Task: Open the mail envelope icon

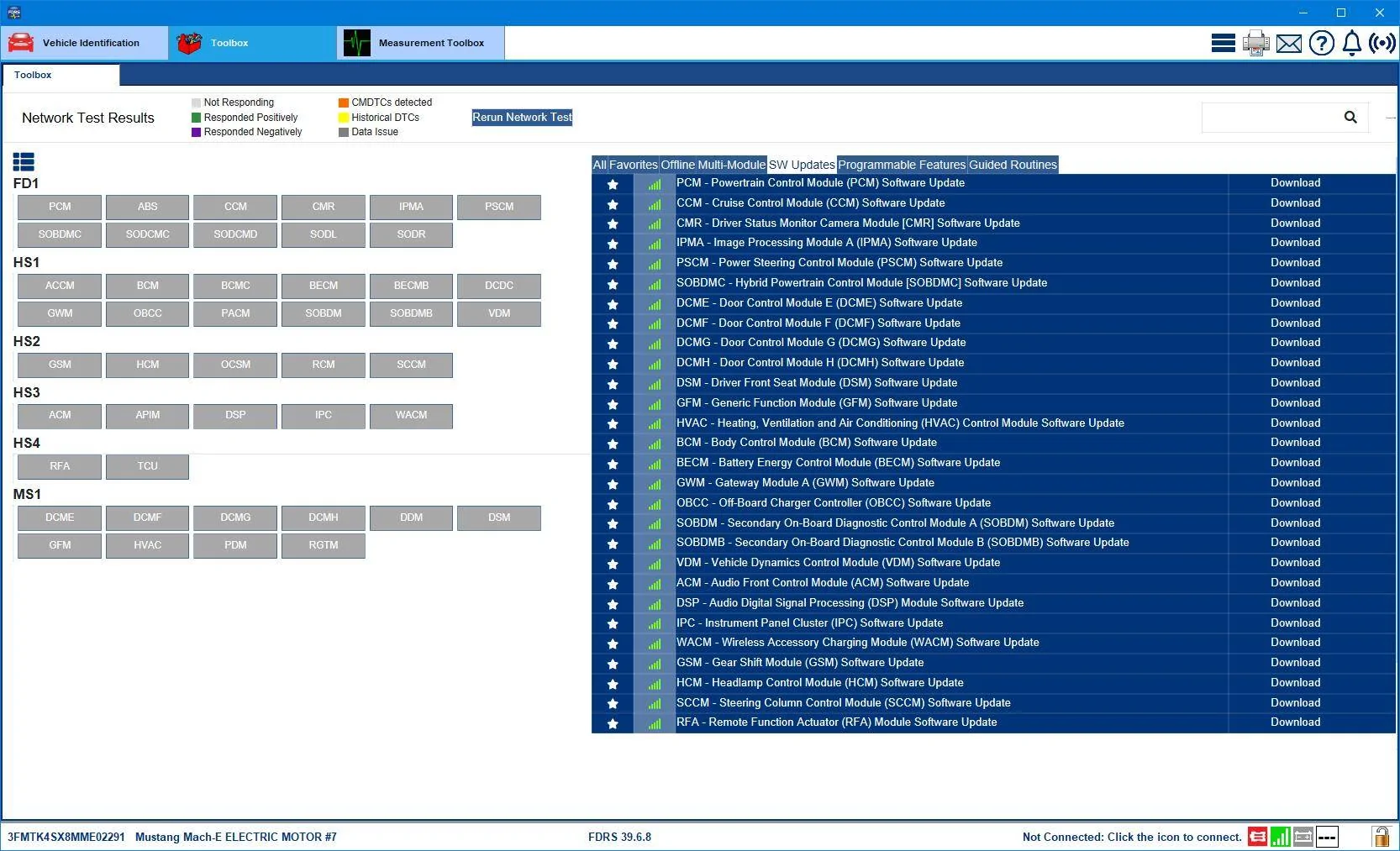Action: pyautogui.click(x=1288, y=44)
